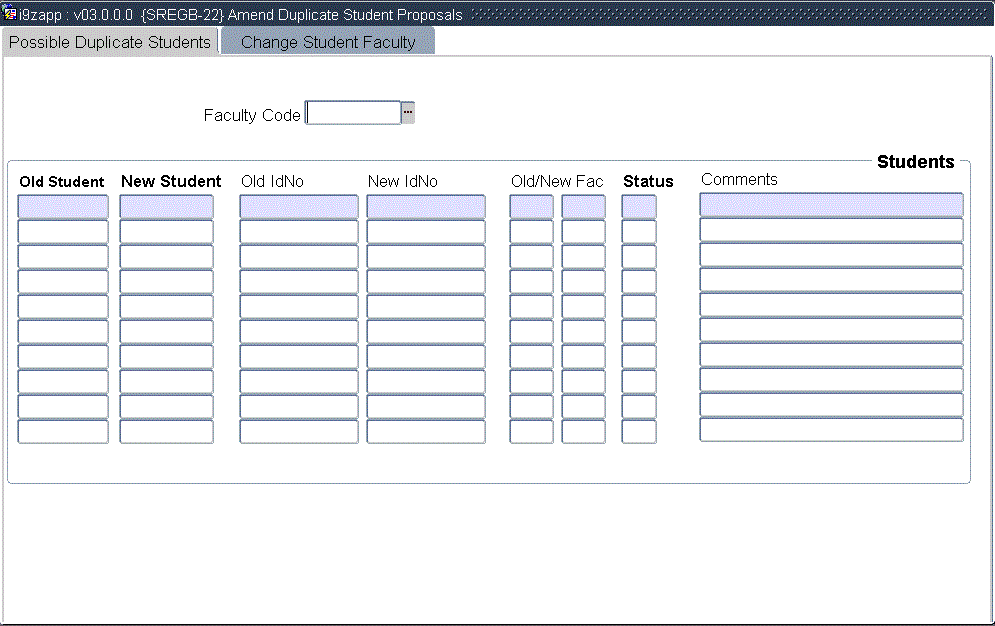The image size is (995, 626).
Task: Open the Faculty Code lookup list button
Action: pos(408,113)
